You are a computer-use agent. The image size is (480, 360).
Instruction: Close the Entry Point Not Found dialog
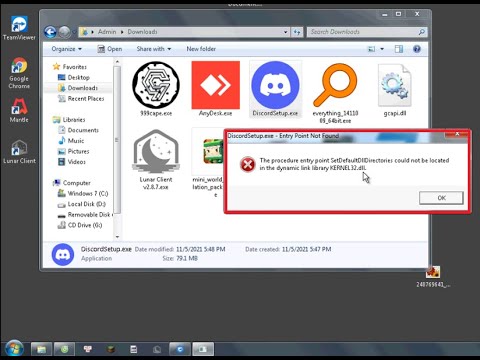tap(457, 134)
